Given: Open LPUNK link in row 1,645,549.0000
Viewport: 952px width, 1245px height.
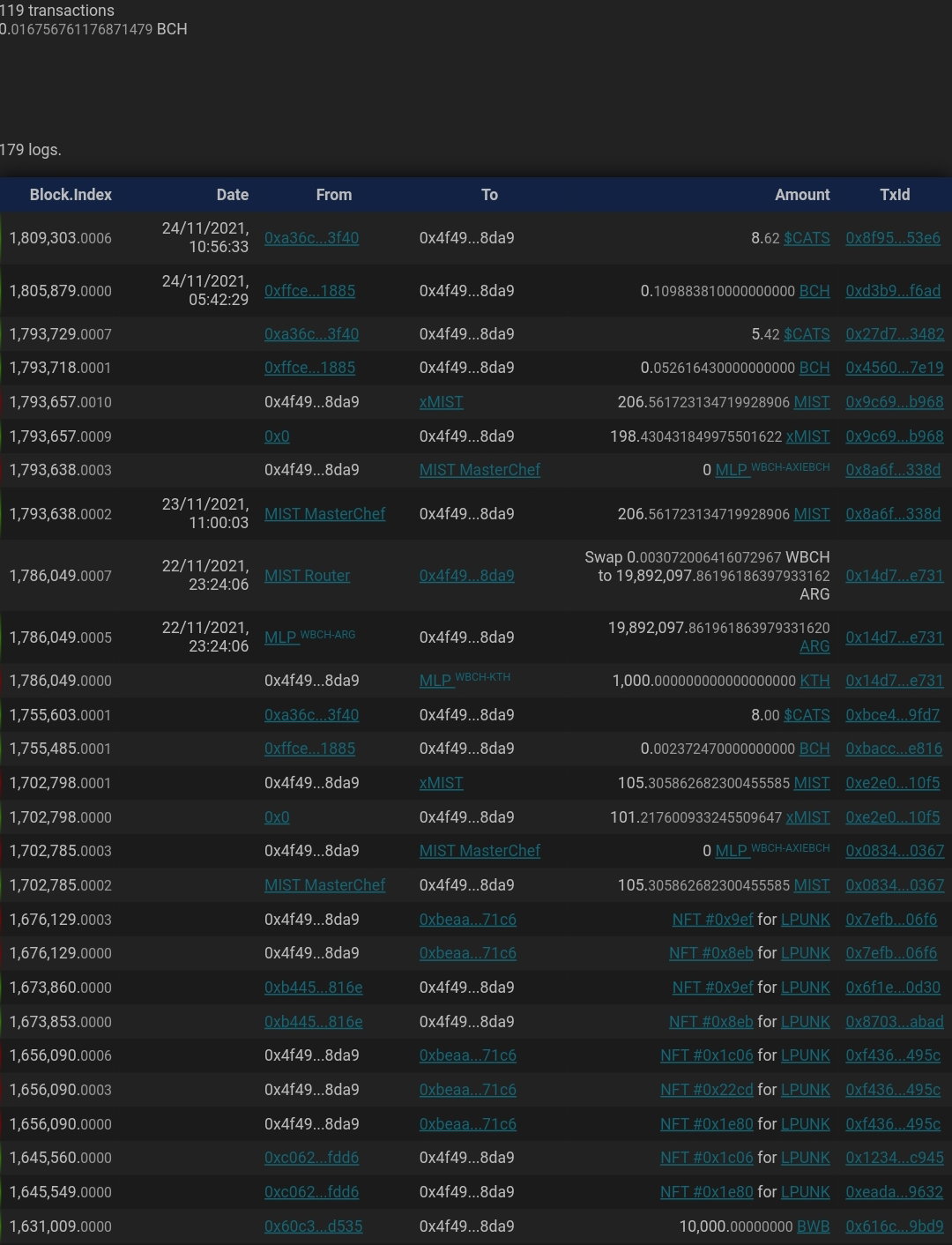Looking at the screenshot, I should coord(806,1192).
